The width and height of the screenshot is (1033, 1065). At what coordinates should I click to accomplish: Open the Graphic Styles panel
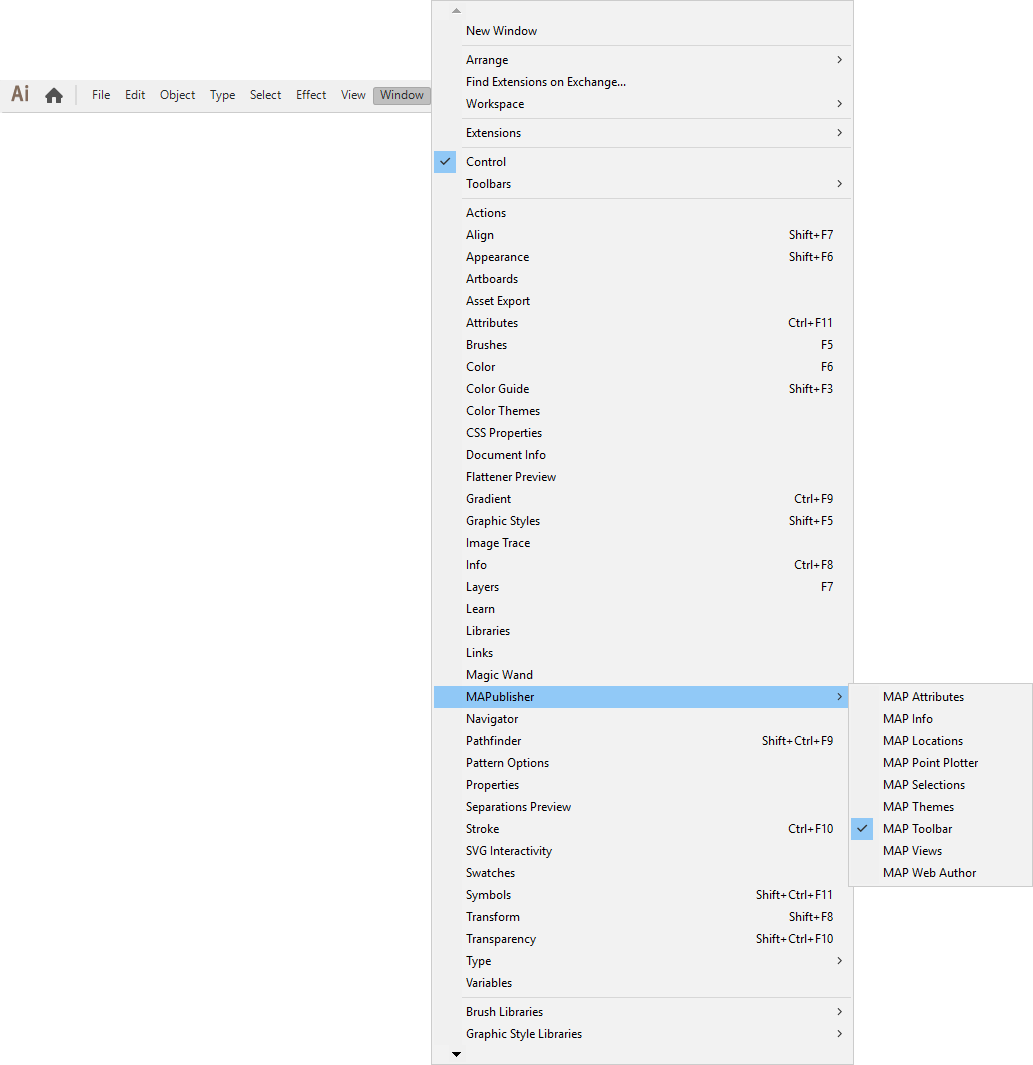pyautogui.click(x=642, y=521)
